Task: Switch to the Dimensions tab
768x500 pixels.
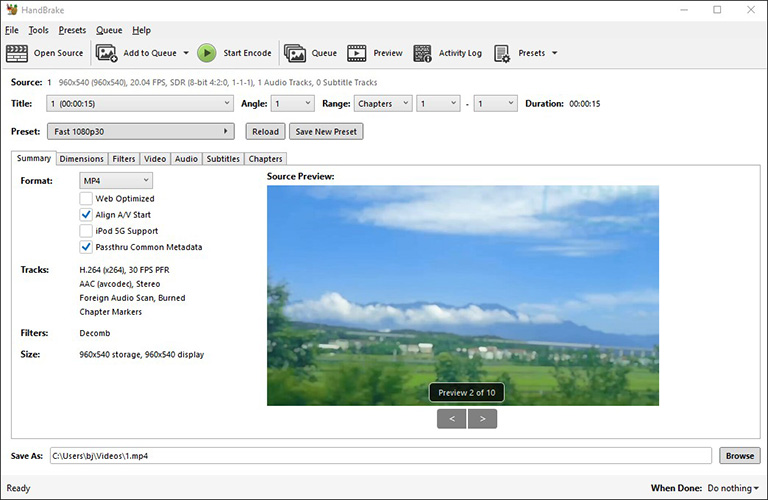Action: pyautogui.click(x=81, y=159)
